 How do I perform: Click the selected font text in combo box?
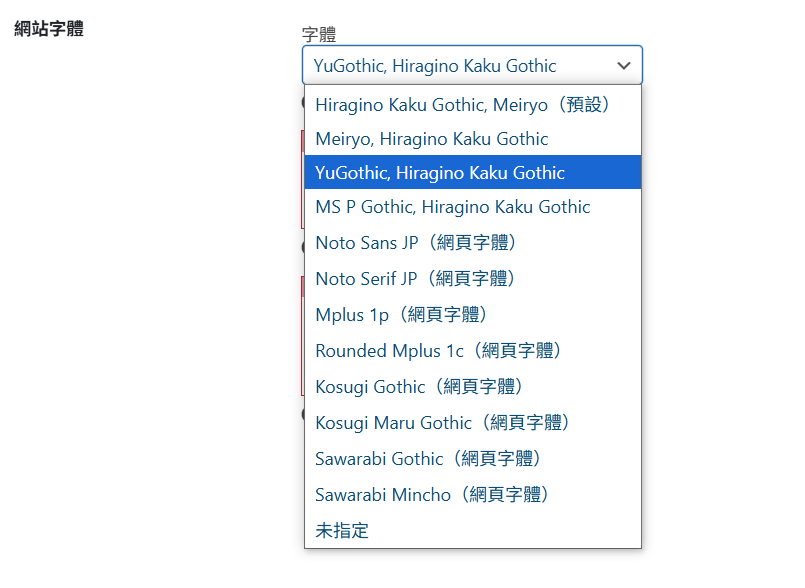[x=435, y=66]
